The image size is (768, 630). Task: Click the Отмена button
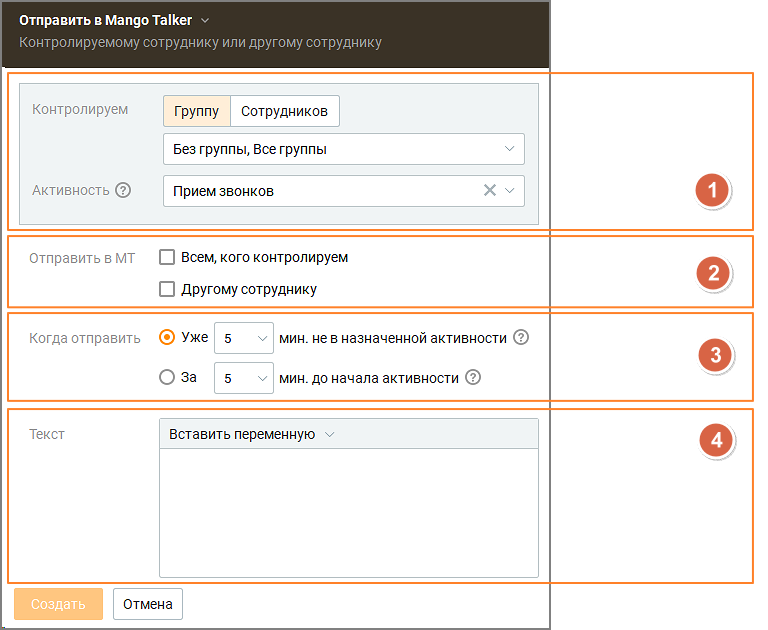coord(147,604)
